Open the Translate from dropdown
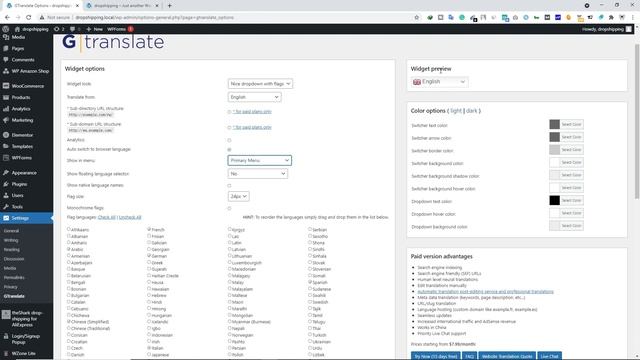 pos(254,97)
